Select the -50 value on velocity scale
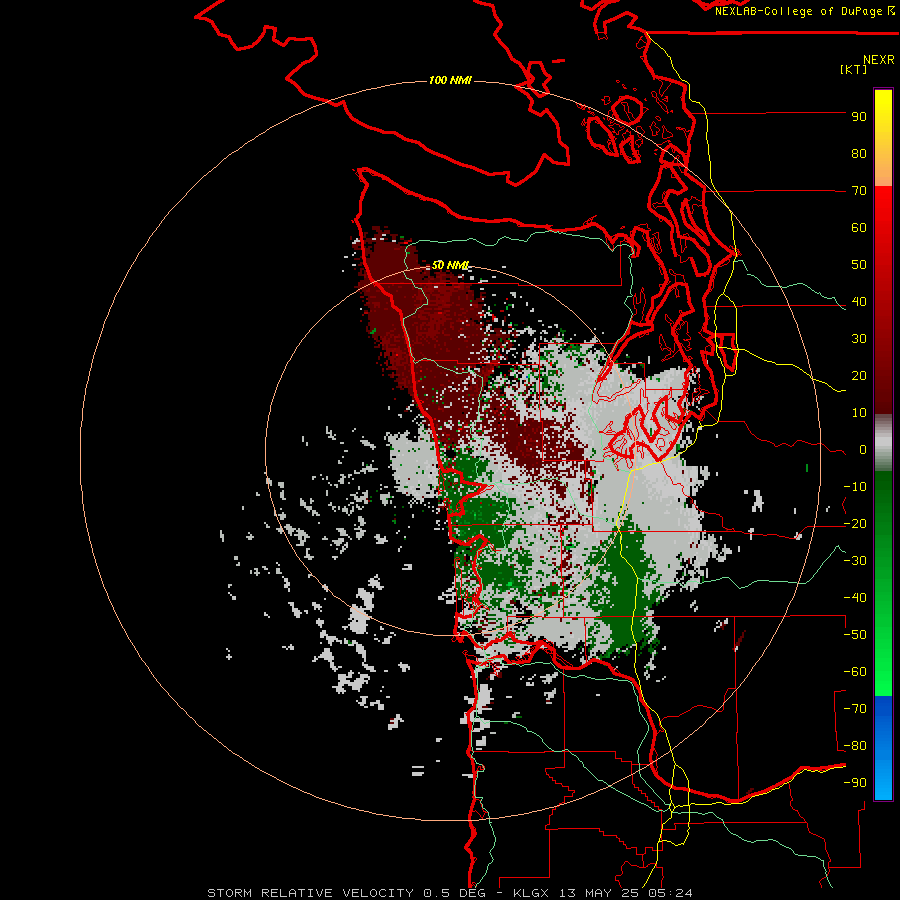The width and height of the screenshot is (900, 900). point(855,635)
